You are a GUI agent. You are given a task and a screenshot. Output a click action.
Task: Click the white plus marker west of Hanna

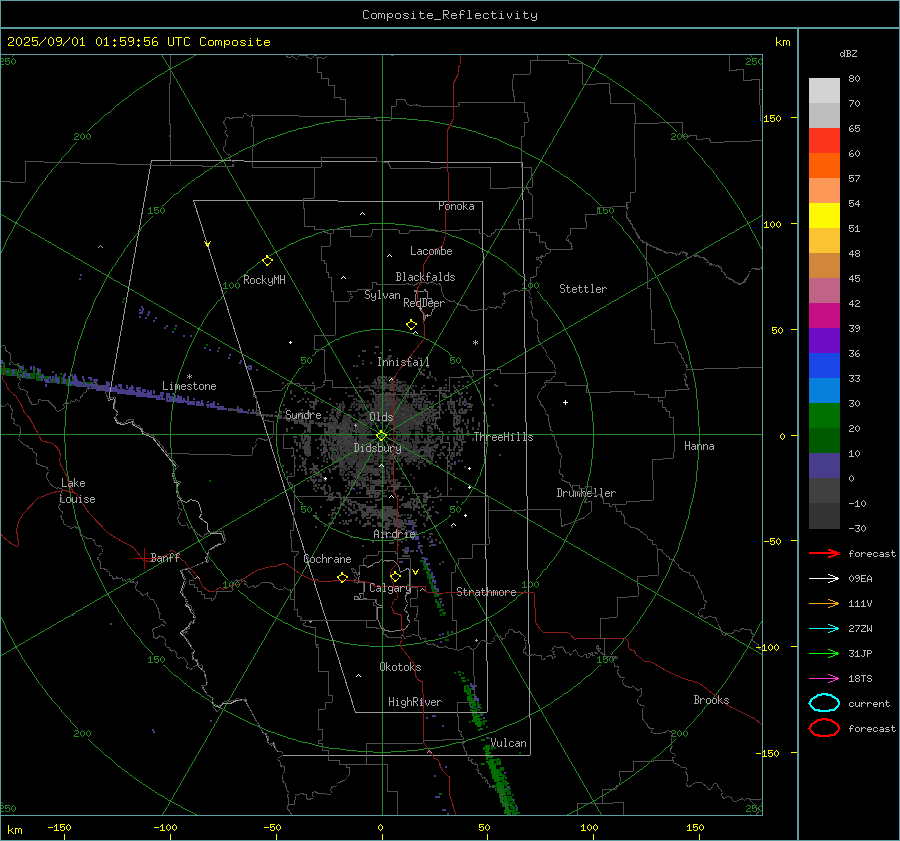coord(565,402)
